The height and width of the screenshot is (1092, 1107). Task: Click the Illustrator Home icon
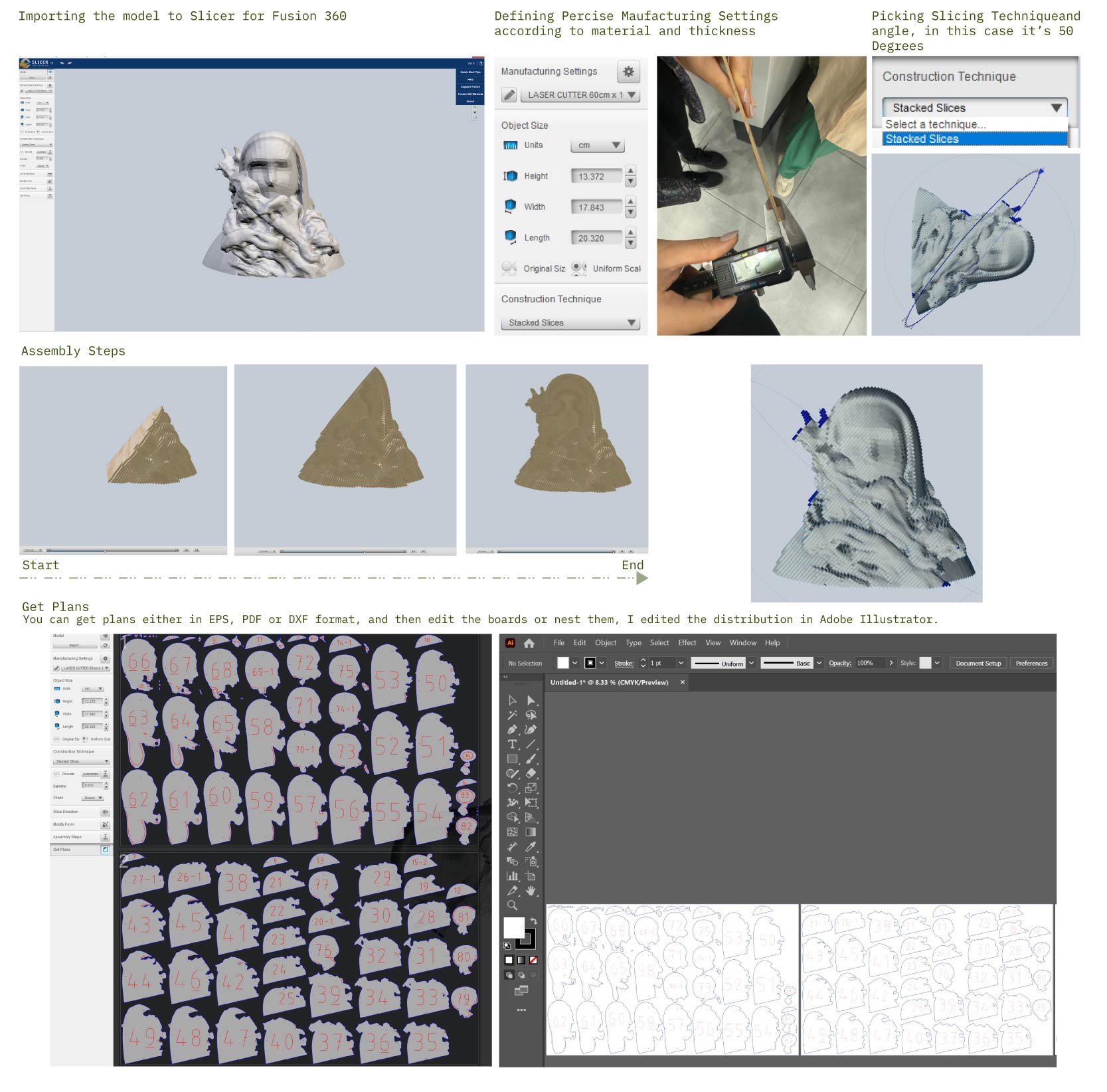(x=529, y=643)
